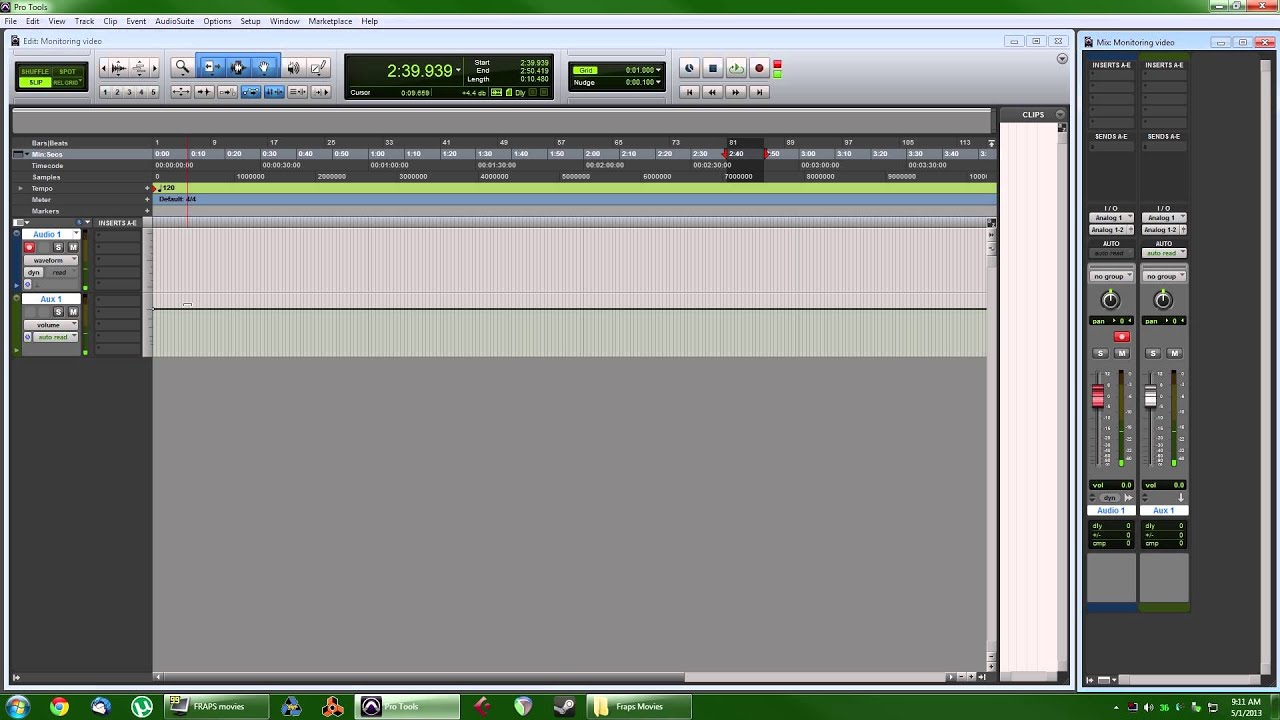Select Zoom preset 1
This screenshot has width=1280, height=720.
coord(105,92)
